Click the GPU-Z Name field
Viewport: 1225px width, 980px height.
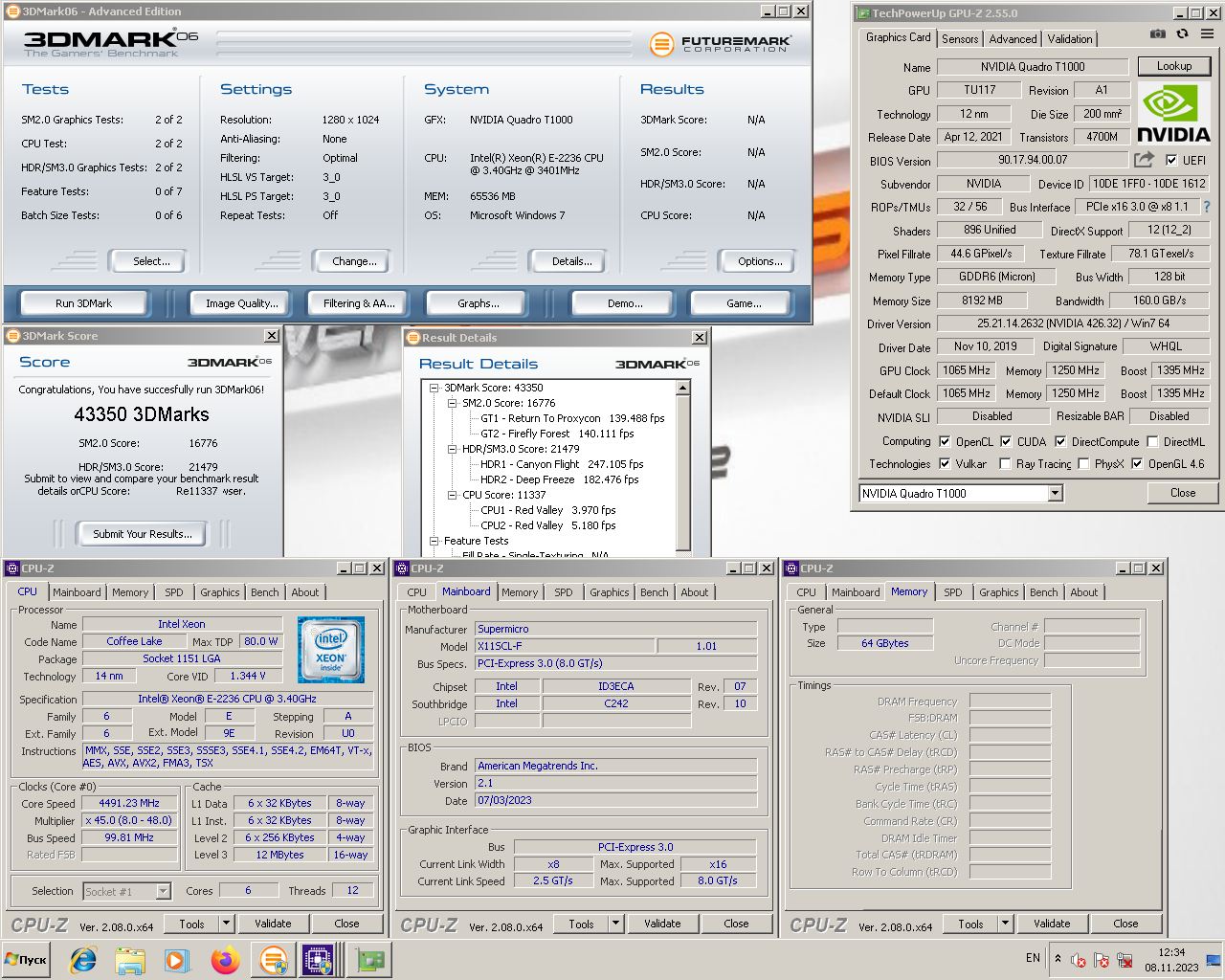tap(1032, 67)
